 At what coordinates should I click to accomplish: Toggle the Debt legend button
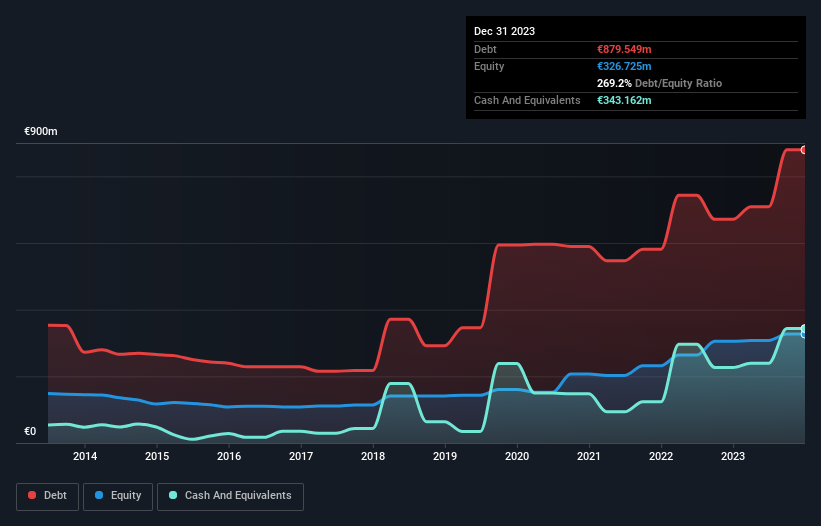(x=48, y=496)
